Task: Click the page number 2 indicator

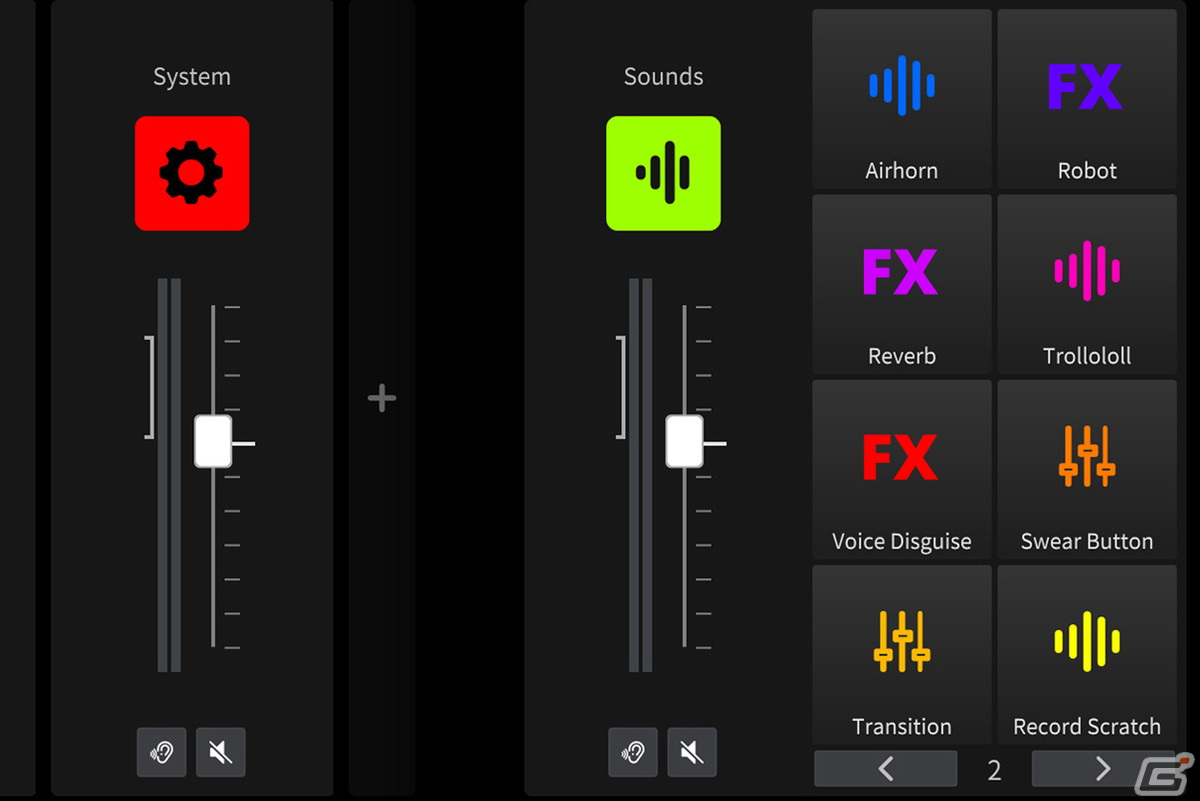Action: pyautogui.click(x=994, y=769)
